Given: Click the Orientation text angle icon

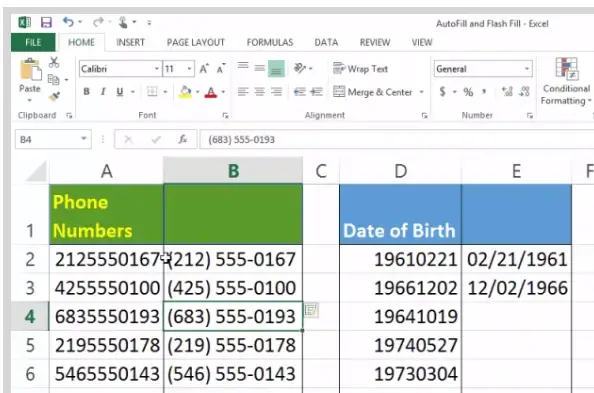Looking at the screenshot, I should tap(300, 68).
